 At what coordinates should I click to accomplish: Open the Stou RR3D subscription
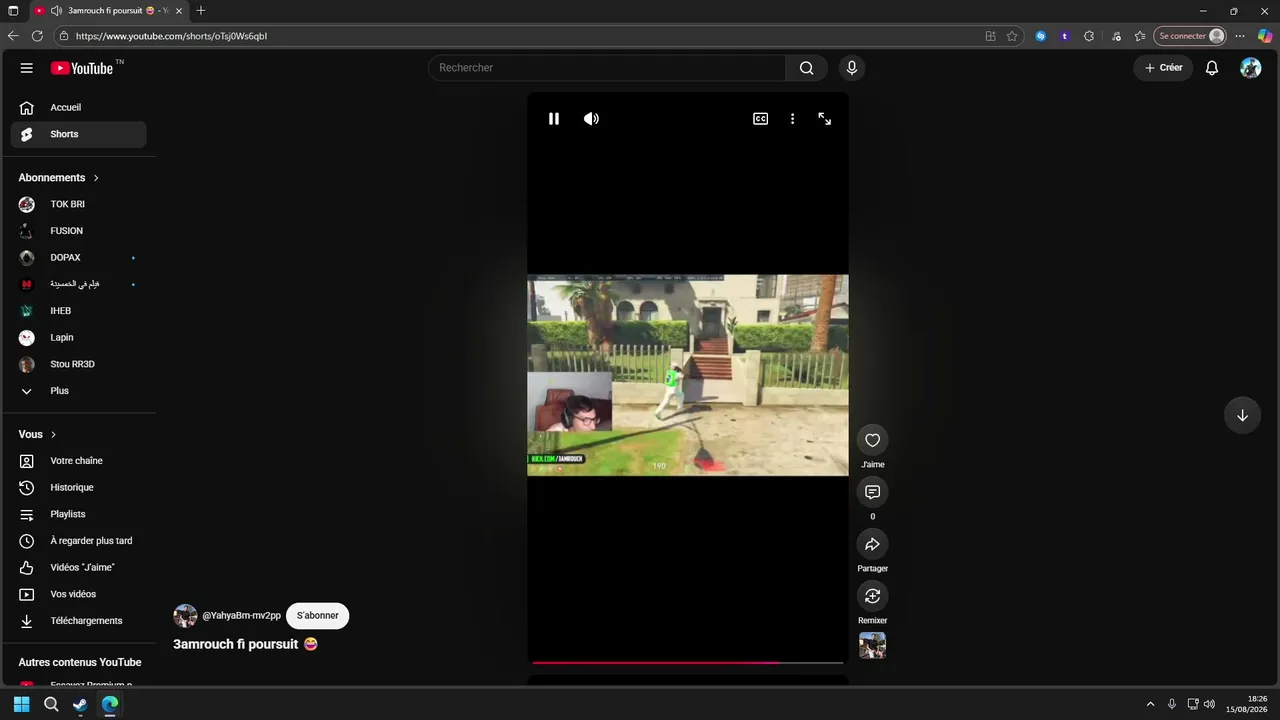[x=79, y=365]
